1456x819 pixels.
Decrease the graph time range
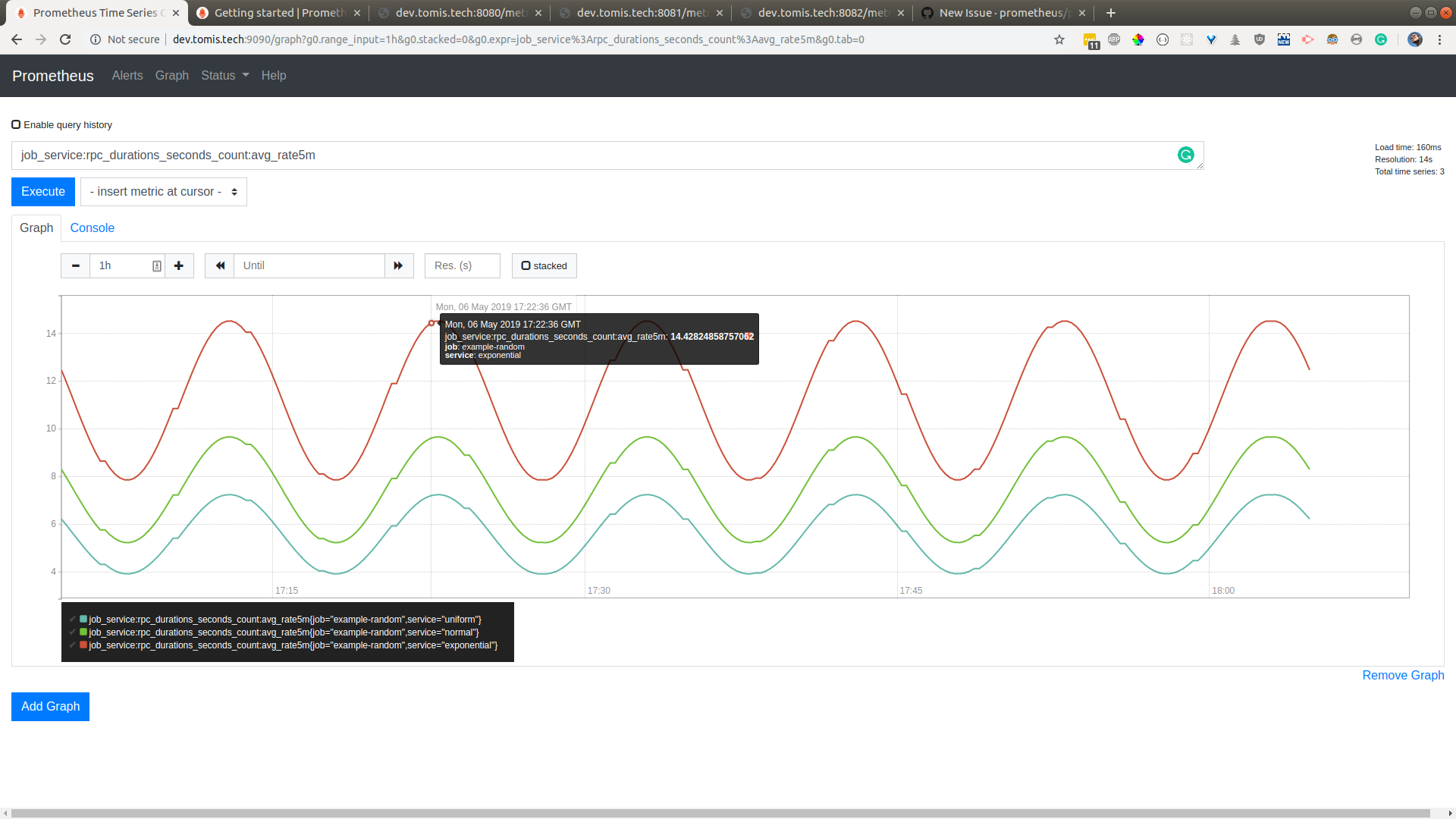[76, 265]
